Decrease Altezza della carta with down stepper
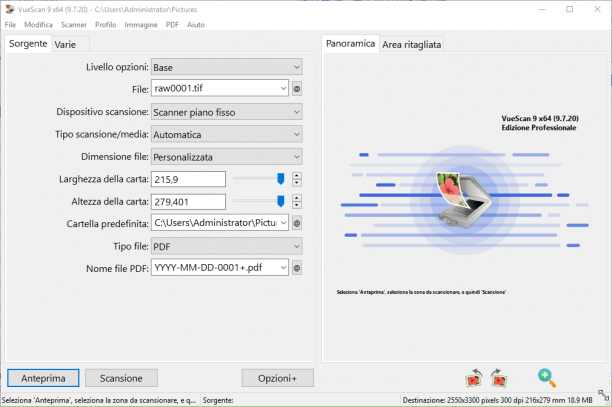This screenshot has height=407, width=612. (297, 205)
